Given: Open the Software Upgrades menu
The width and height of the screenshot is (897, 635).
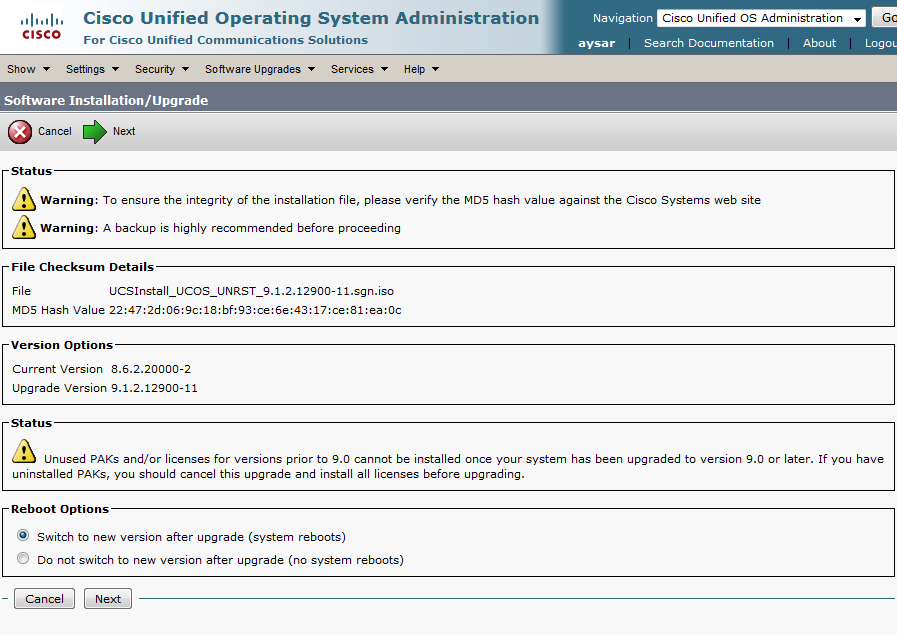Looking at the screenshot, I should coord(259,69).
